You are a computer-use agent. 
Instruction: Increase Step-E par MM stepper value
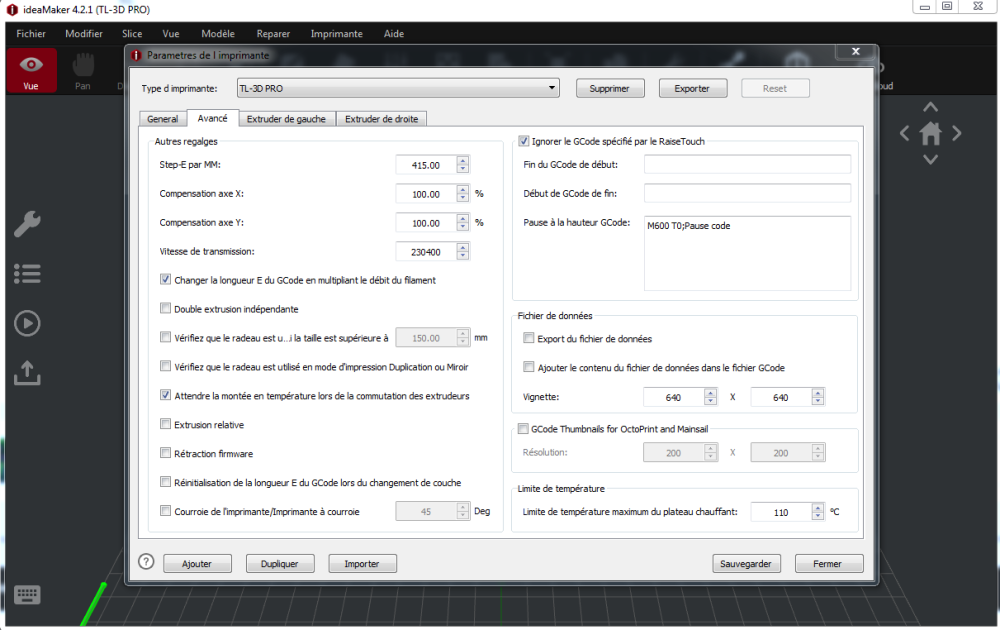(463, 161)
